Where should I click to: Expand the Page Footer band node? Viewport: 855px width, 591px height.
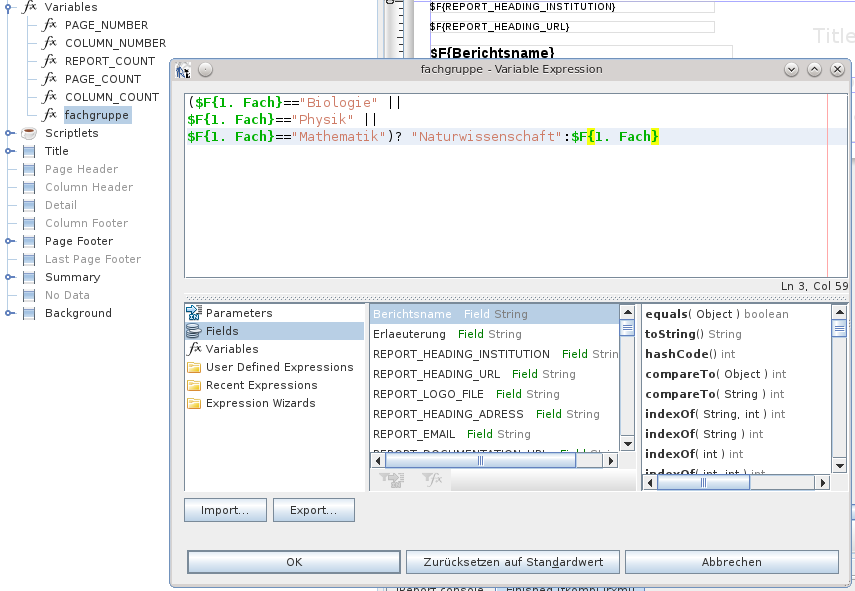8,241
